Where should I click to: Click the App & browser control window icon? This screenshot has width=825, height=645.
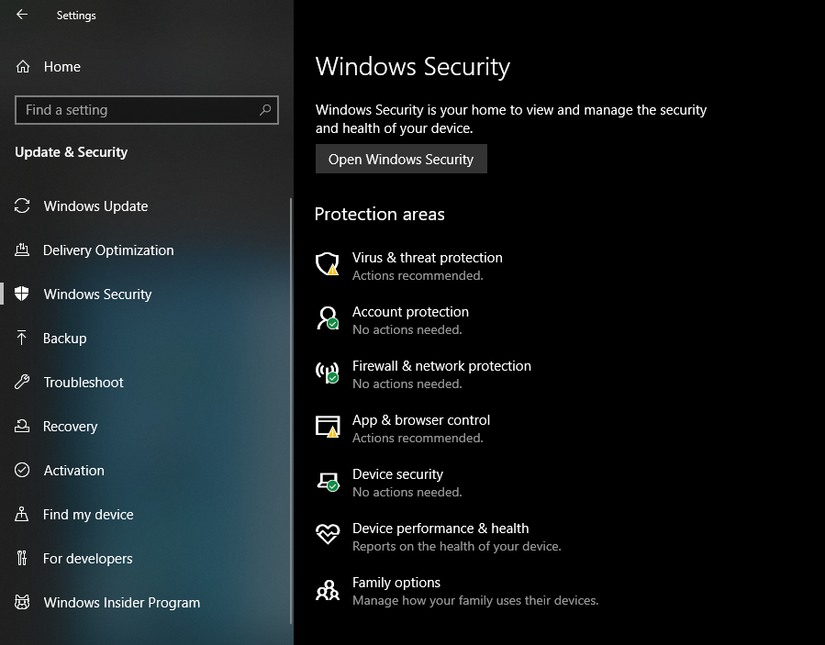point(327,426)
